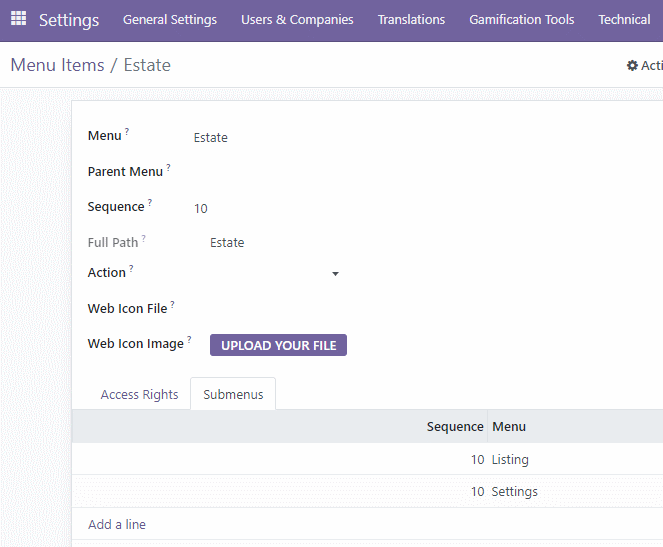Select the Submenus tab
This screenshot has height=547, width=663.
coord(233,394)
